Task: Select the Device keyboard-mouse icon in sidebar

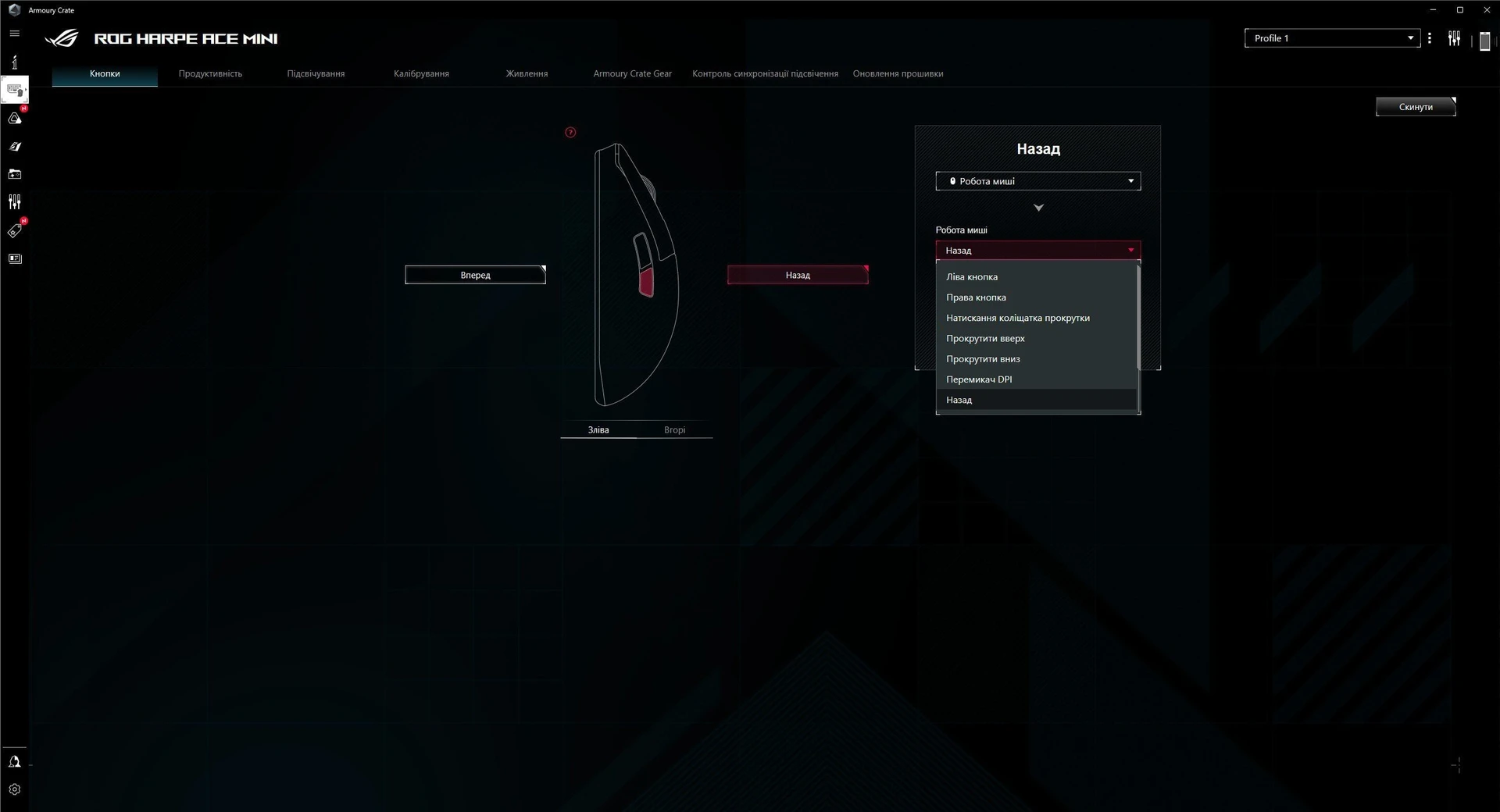Action: pyautogui.click(x=15, y=90)
